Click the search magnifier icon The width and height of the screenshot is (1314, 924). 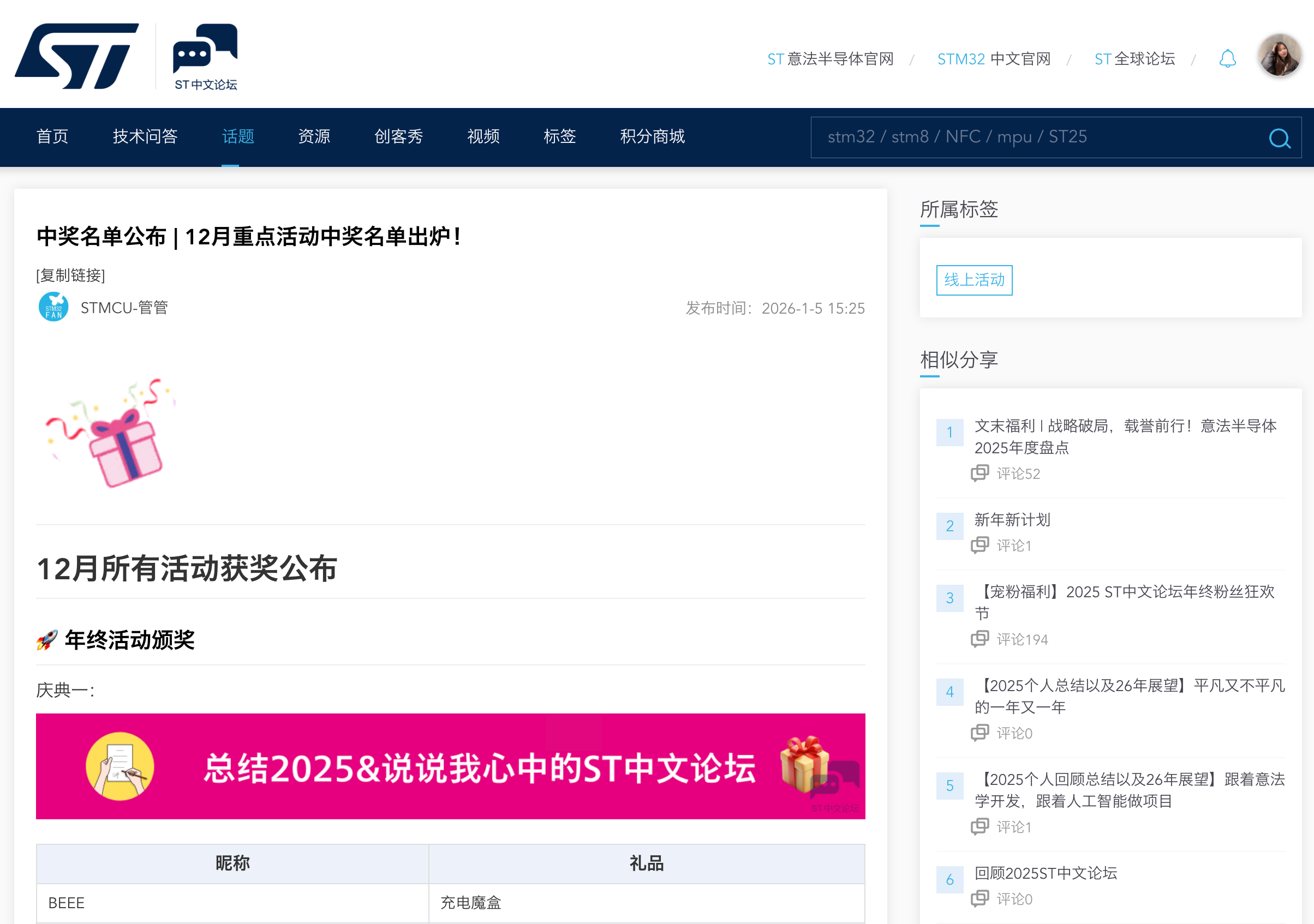(x=1279, y=138)
